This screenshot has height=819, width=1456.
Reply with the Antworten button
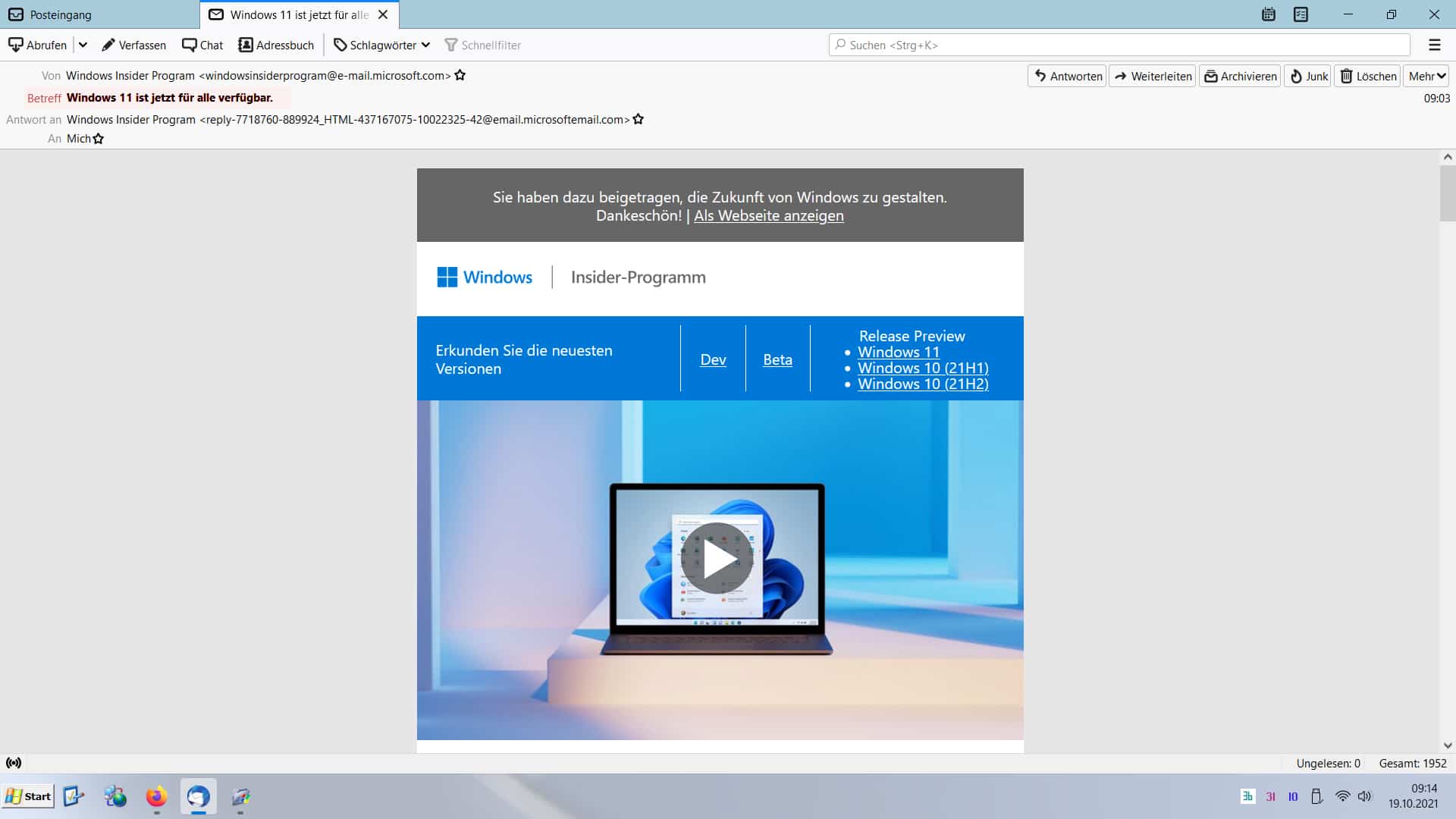1067,76
